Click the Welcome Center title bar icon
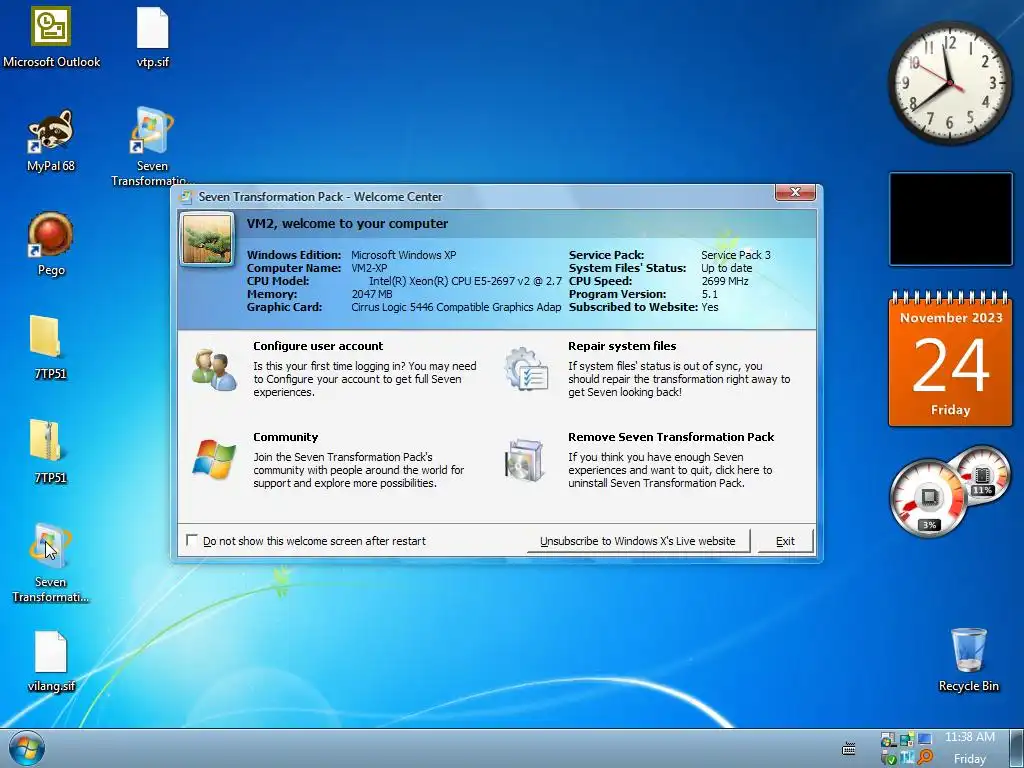 (186, 197)
